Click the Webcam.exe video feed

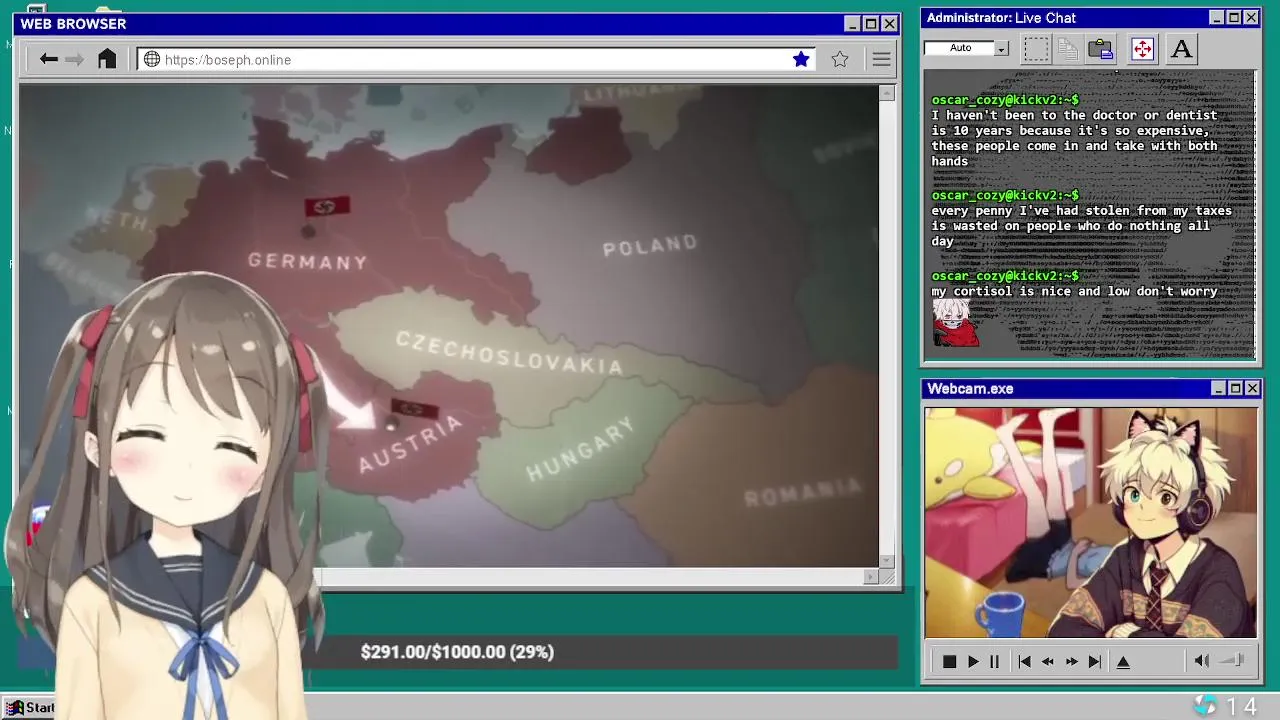pyautogui.click(x=1090, y=522)
